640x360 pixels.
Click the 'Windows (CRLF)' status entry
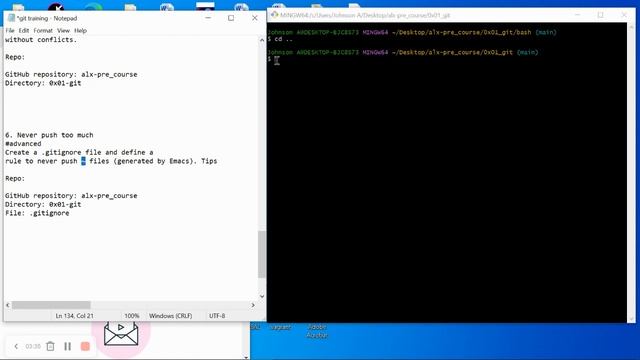pyautogui.click(x=170, y=316)
